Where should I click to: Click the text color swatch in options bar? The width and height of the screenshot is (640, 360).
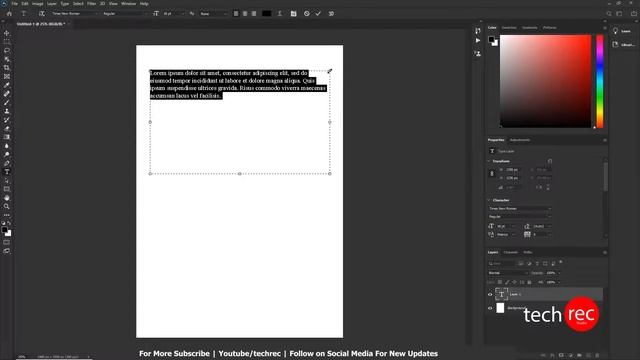tap(267, 13)
